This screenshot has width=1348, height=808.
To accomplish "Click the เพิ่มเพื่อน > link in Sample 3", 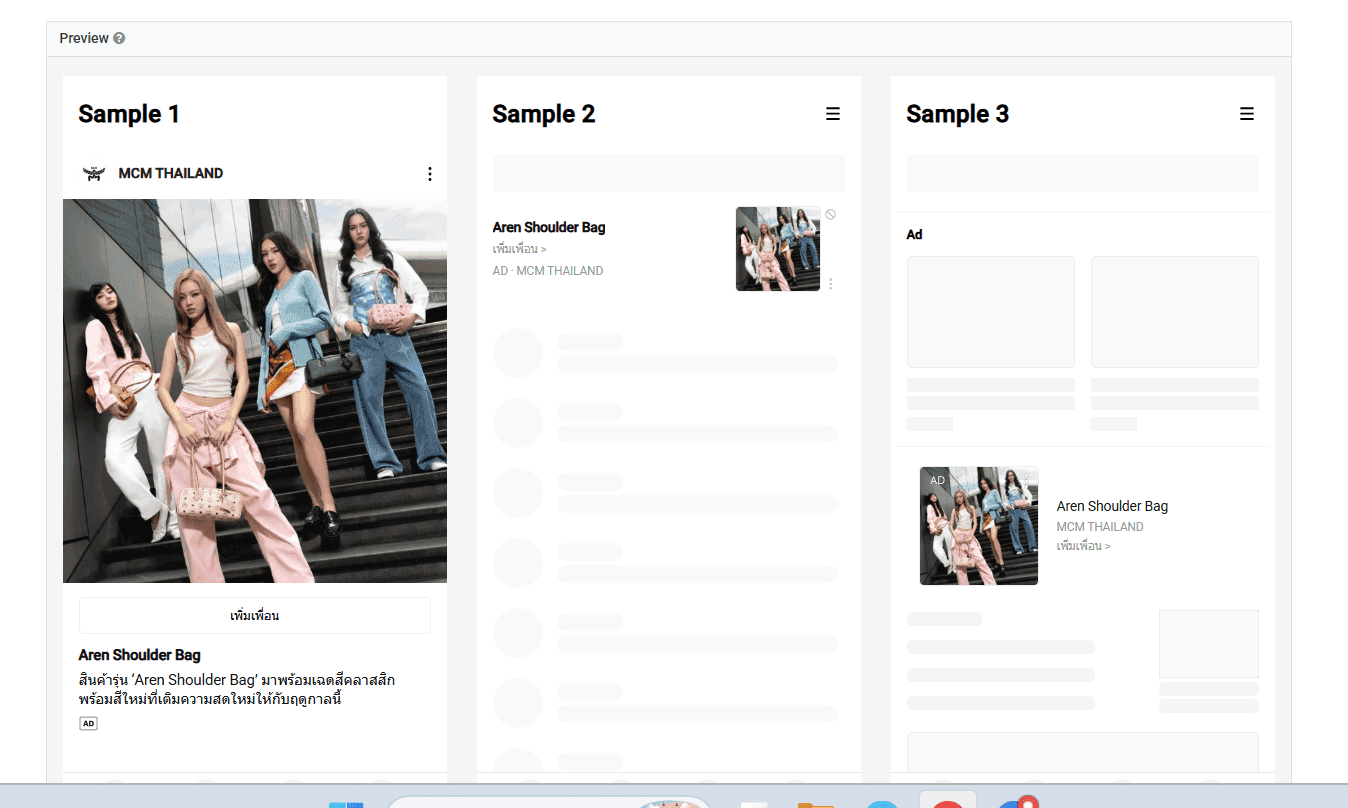I will click(x=1084, y=546).
